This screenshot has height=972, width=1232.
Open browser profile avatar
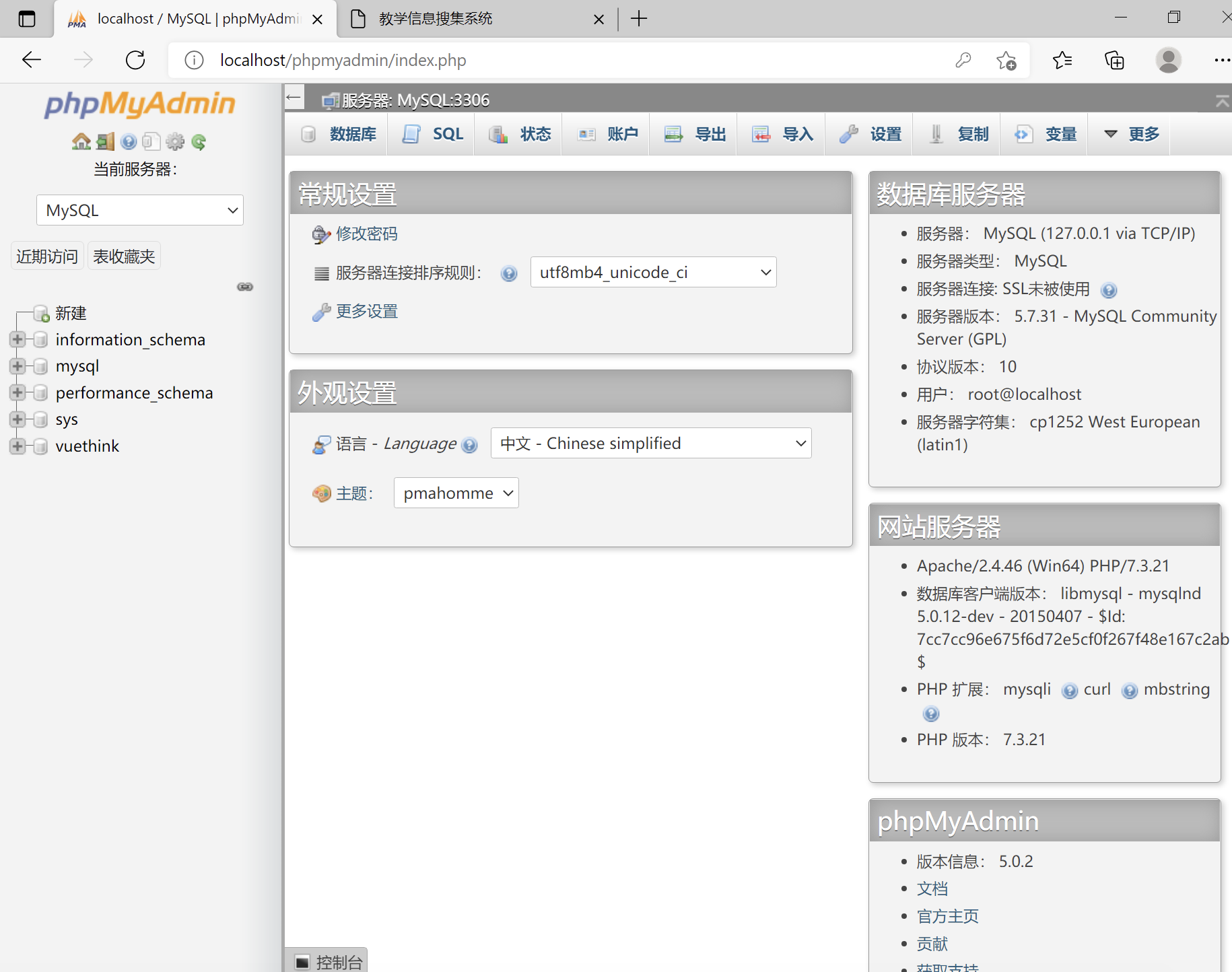[1168, 60]
